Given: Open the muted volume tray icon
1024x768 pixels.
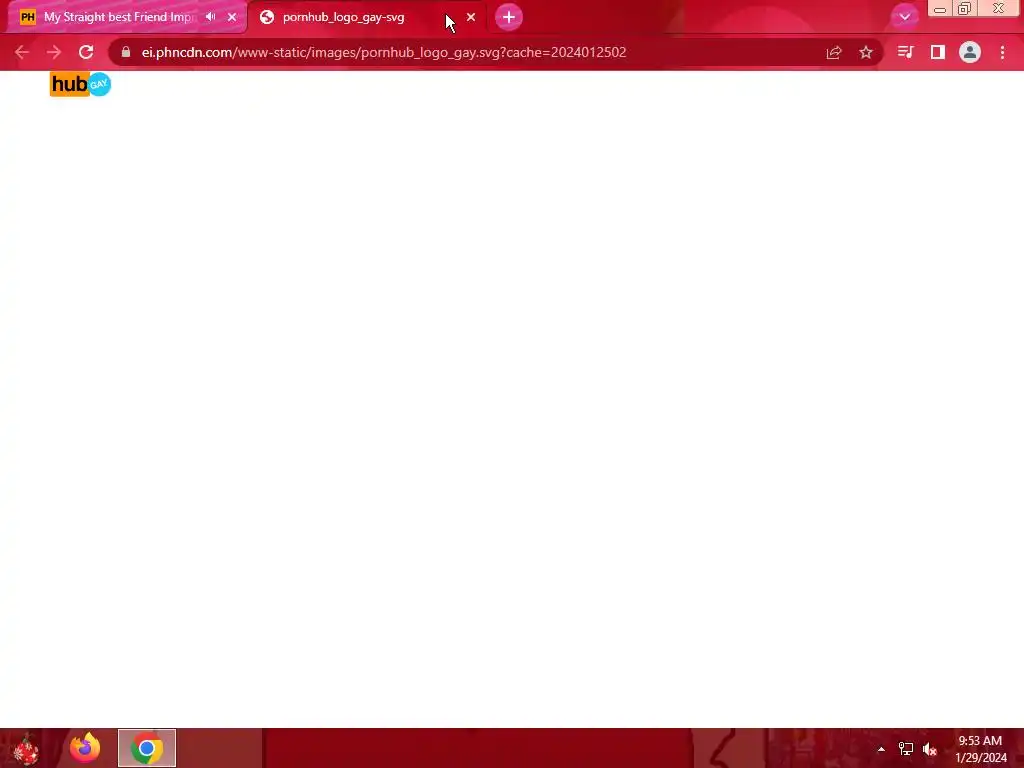Looking at the screenshot, I should 930,749.
